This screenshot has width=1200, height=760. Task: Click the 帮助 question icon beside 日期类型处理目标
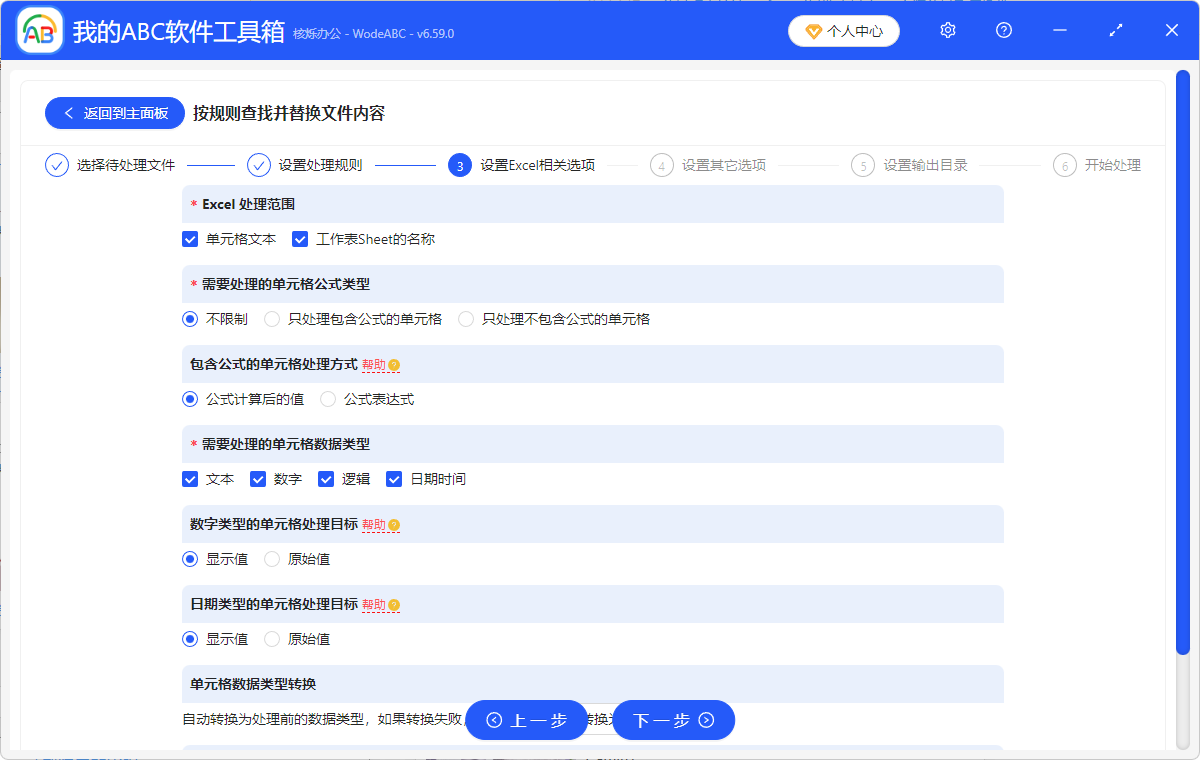click(394, 605)
